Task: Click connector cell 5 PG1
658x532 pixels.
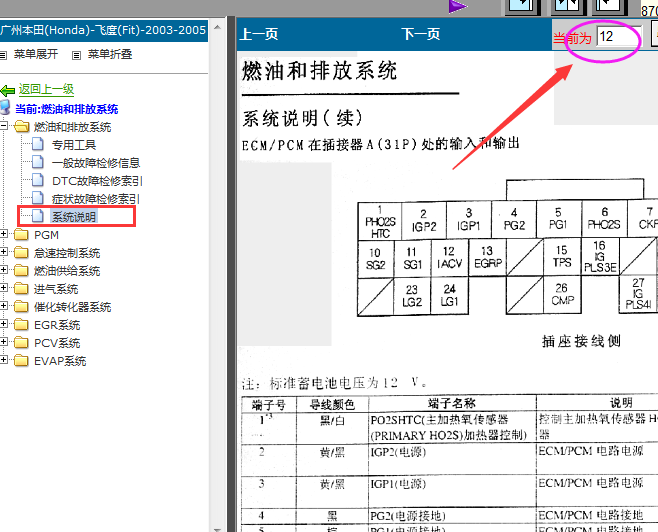Action: pyautogui.click(x=559, y=219)
